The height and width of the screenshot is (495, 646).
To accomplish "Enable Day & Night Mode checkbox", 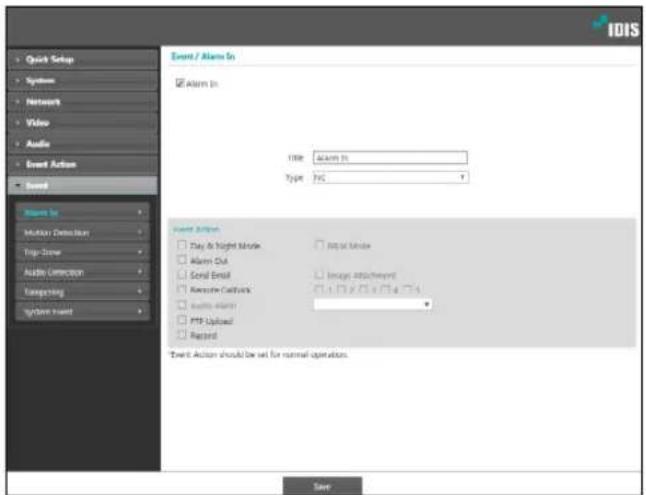I will point(182,245).
